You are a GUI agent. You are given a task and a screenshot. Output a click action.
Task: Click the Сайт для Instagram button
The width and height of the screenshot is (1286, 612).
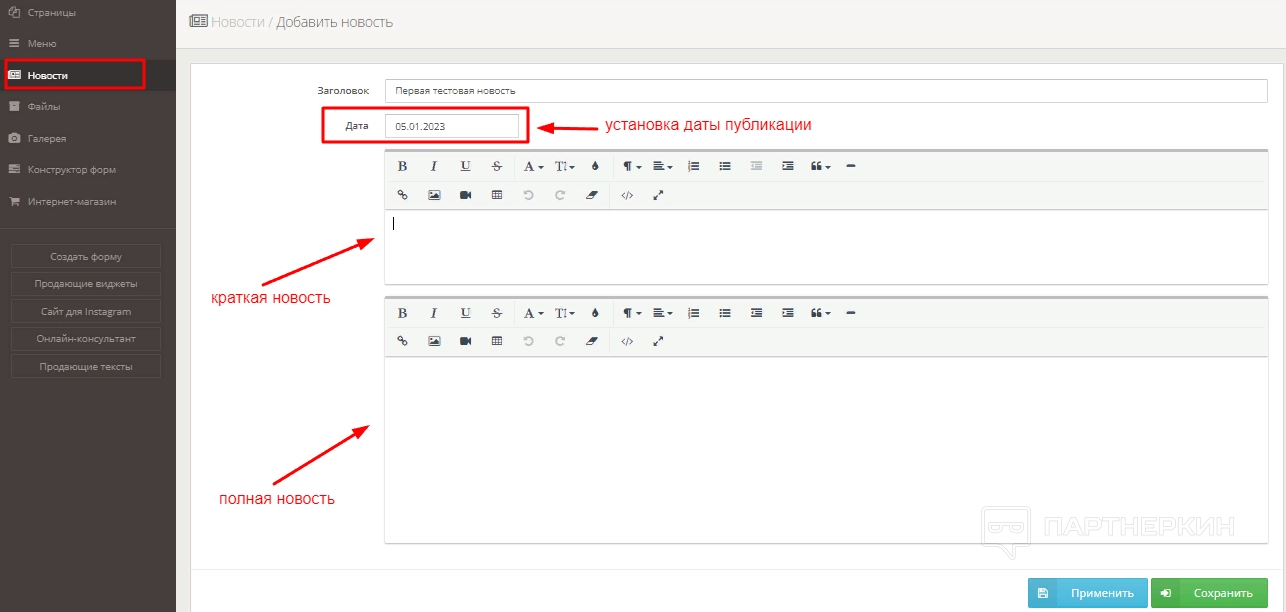tap(86, 312)
